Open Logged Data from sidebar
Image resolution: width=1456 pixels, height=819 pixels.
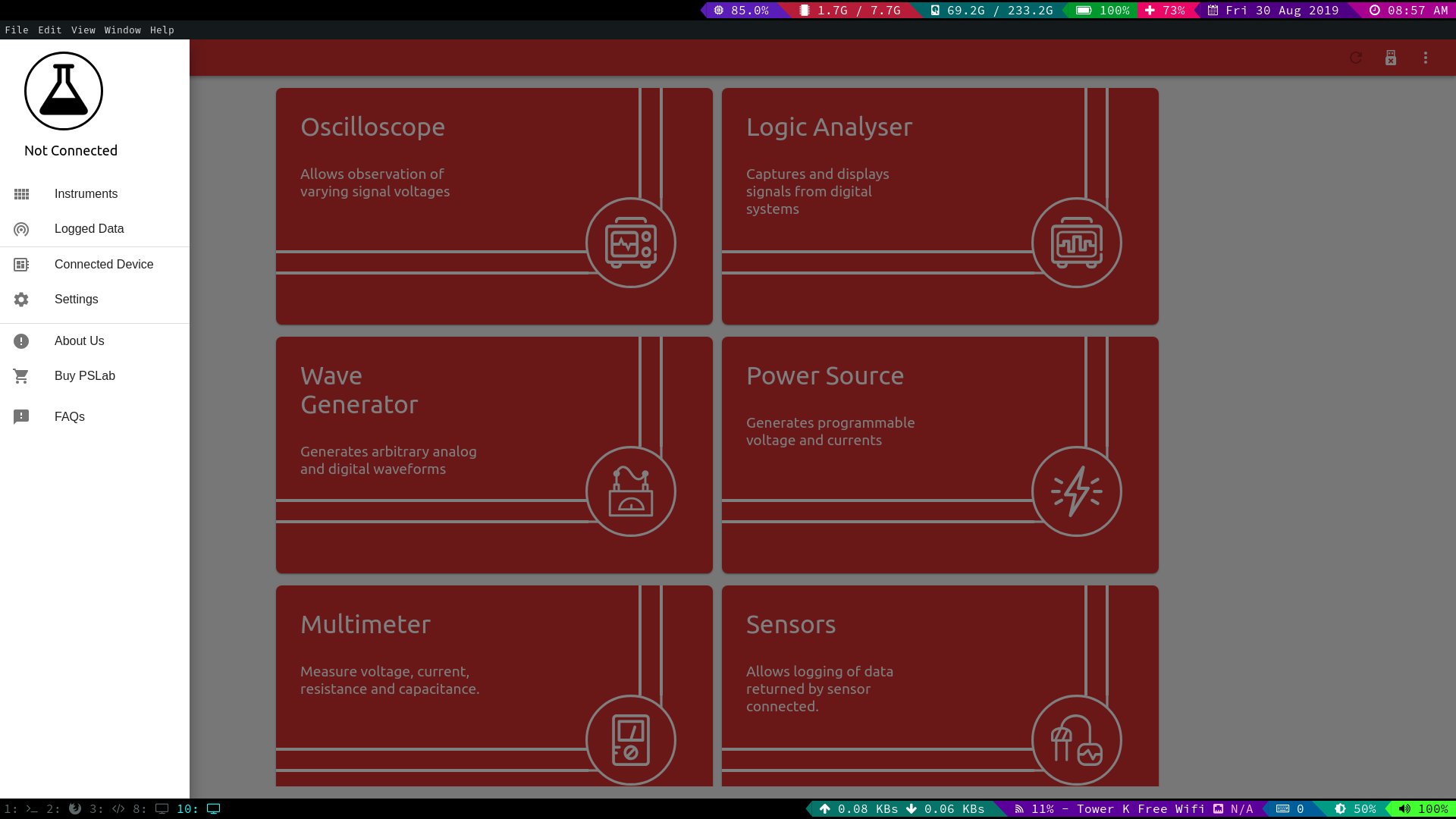89,229
